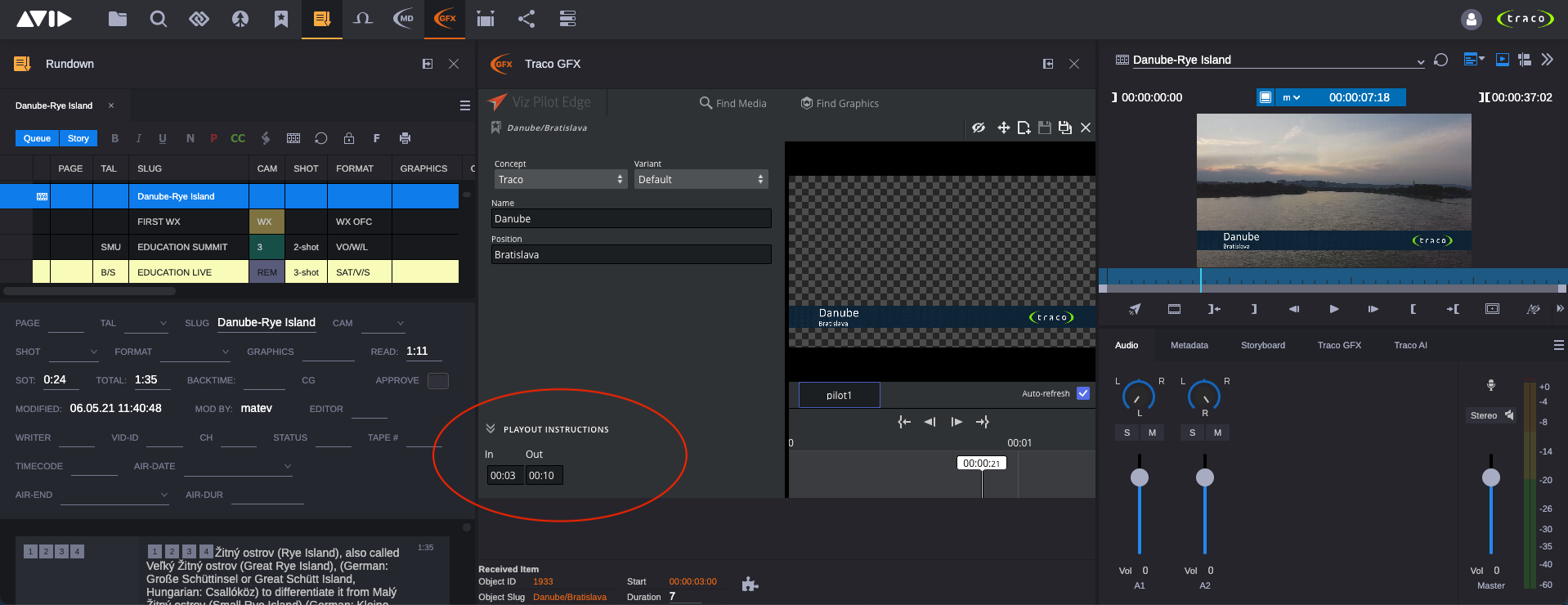This screenshot has width=1568, height=605.
Task: Open the Rundown app icon in top bar
Action: click(322, 19)
